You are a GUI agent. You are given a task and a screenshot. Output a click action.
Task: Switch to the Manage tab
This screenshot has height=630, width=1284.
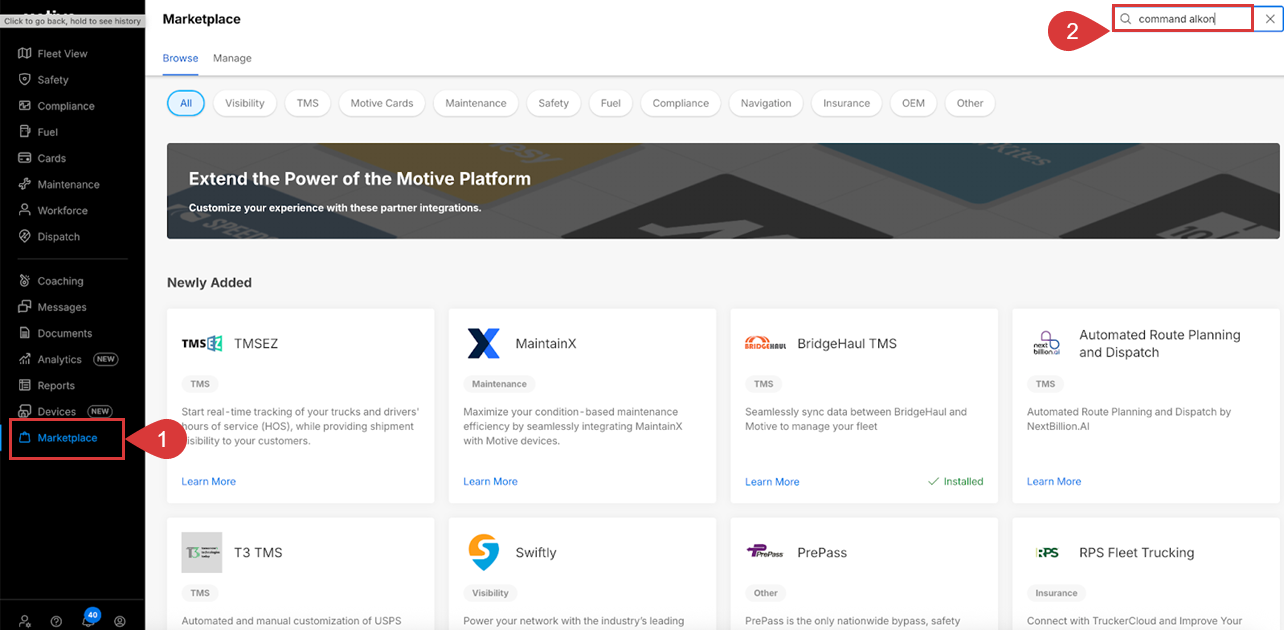coord(232,58)
